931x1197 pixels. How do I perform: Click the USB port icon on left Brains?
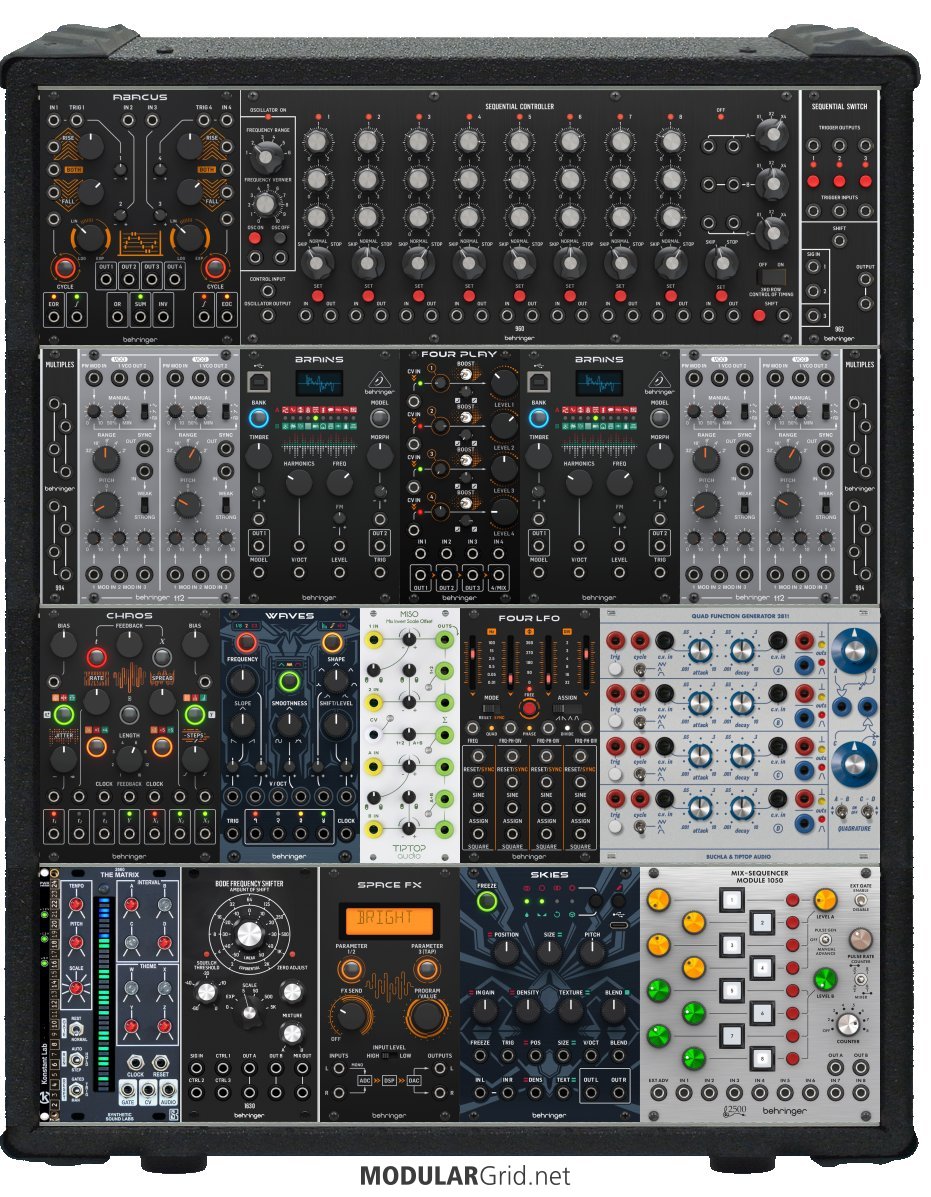[x=258, y=381]
